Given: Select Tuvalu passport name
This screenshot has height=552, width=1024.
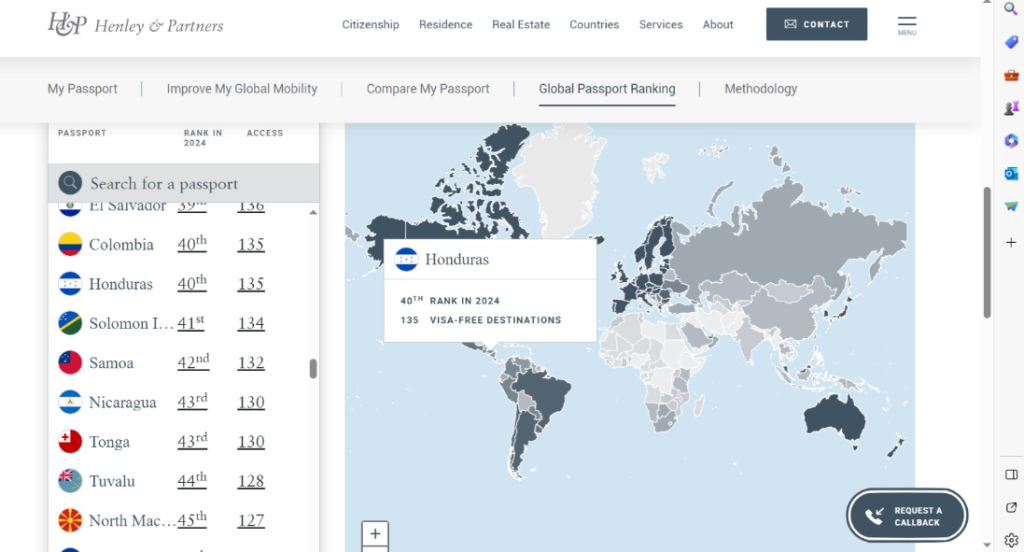Looking at the screenshot, I should [x=112, y=481].
